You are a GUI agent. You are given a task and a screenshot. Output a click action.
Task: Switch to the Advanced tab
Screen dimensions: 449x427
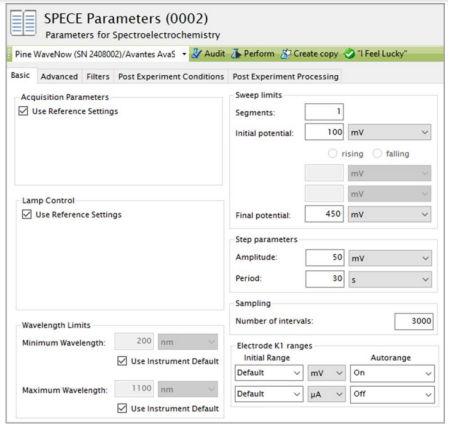coord(59,77)
